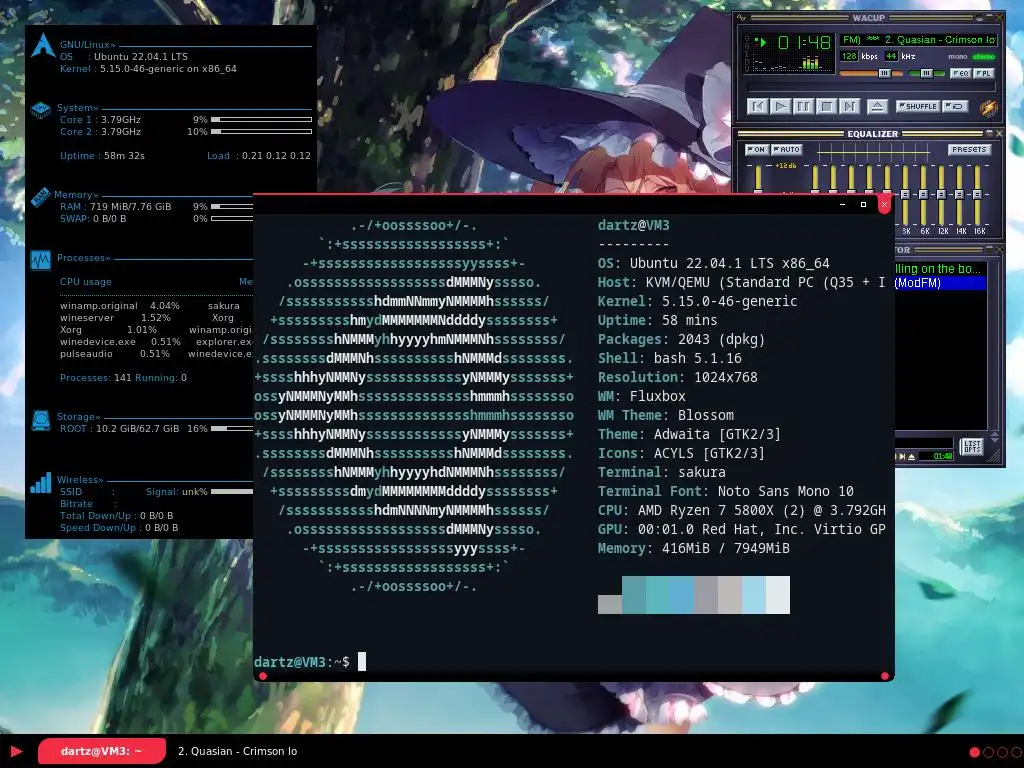Click the scrolling song title in WACUP

[918, 40]
